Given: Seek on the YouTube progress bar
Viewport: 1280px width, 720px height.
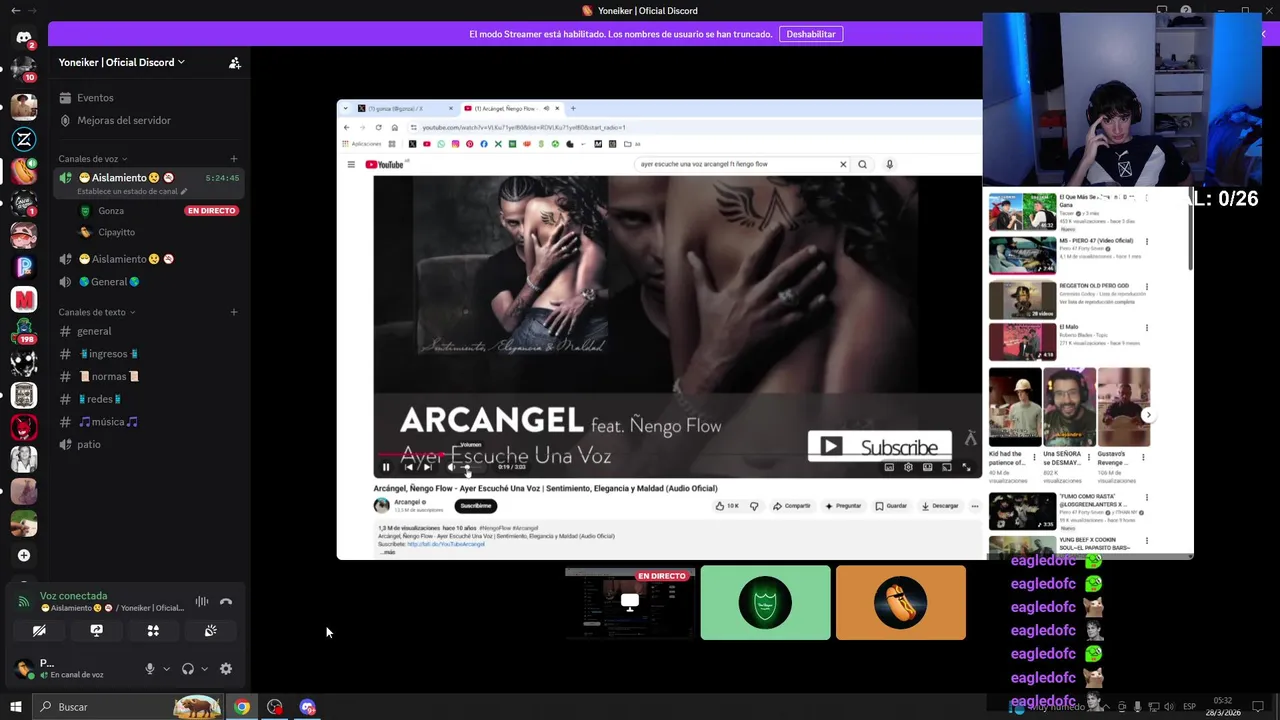Looking at the screenshot, I should 678,455.
